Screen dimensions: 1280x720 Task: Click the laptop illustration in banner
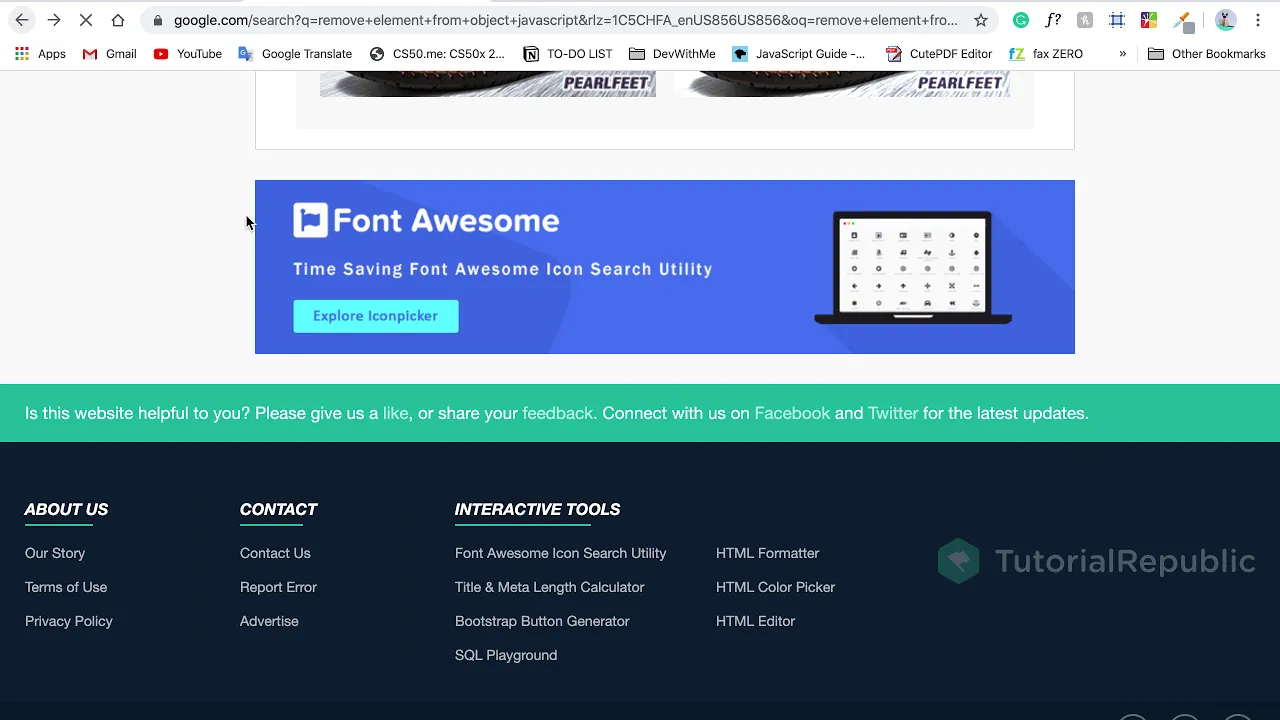[x=913, y=268]
